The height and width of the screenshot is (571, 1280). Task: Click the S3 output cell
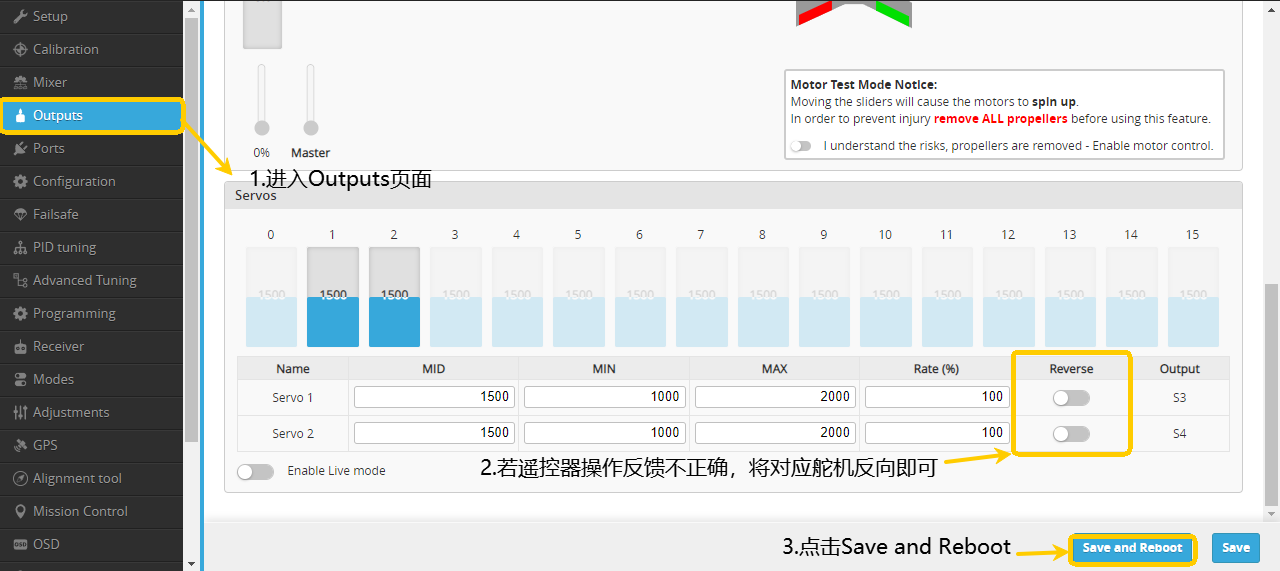tap(1180, 398)
